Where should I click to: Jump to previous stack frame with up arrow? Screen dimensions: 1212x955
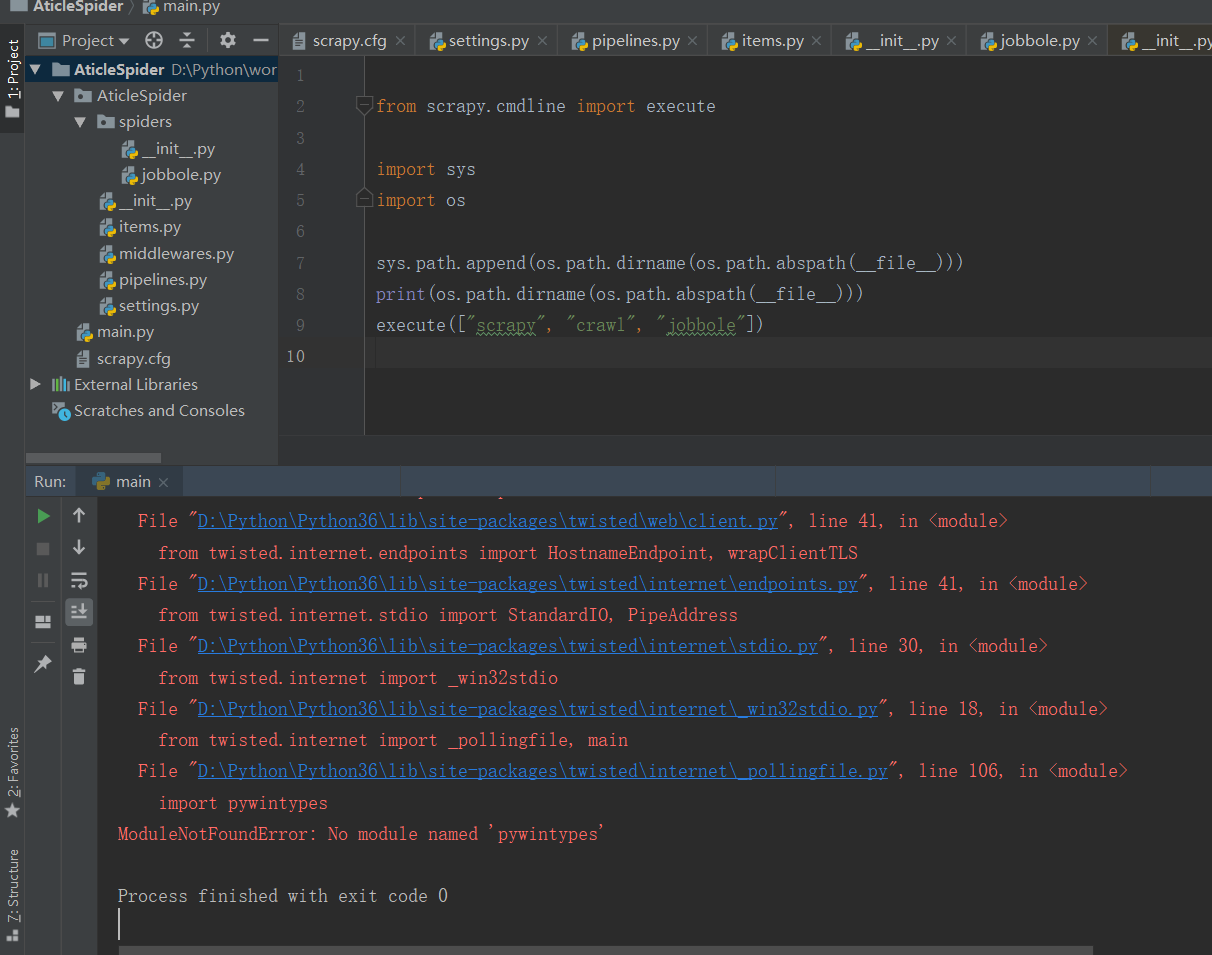[79, 516]
